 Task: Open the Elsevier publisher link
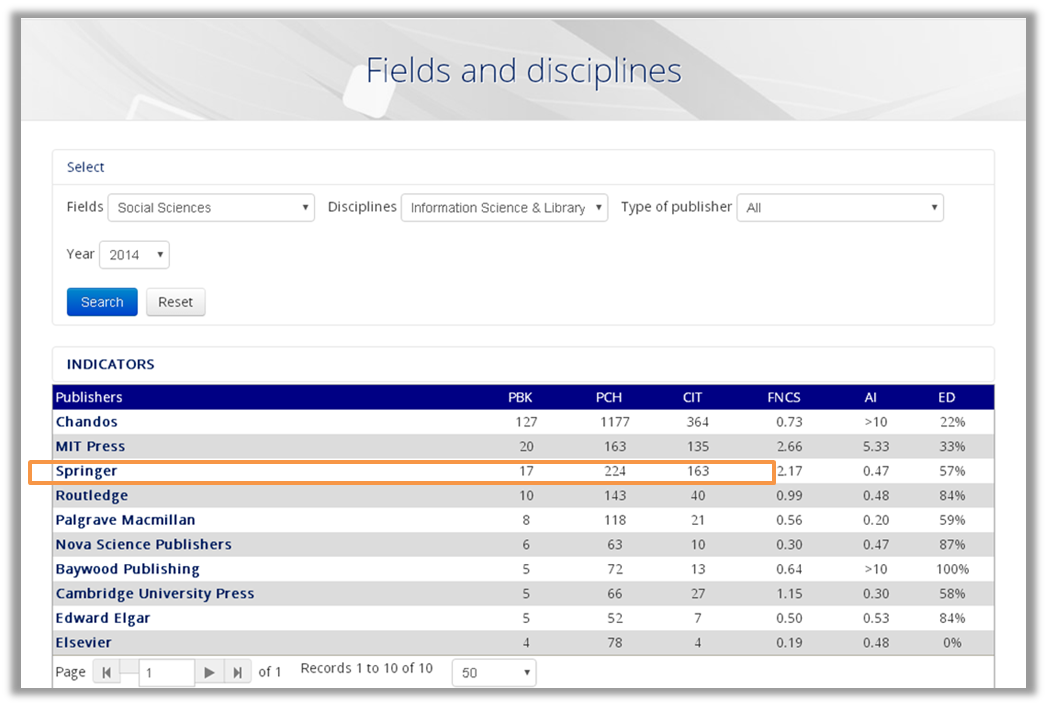tap(83, 643)
